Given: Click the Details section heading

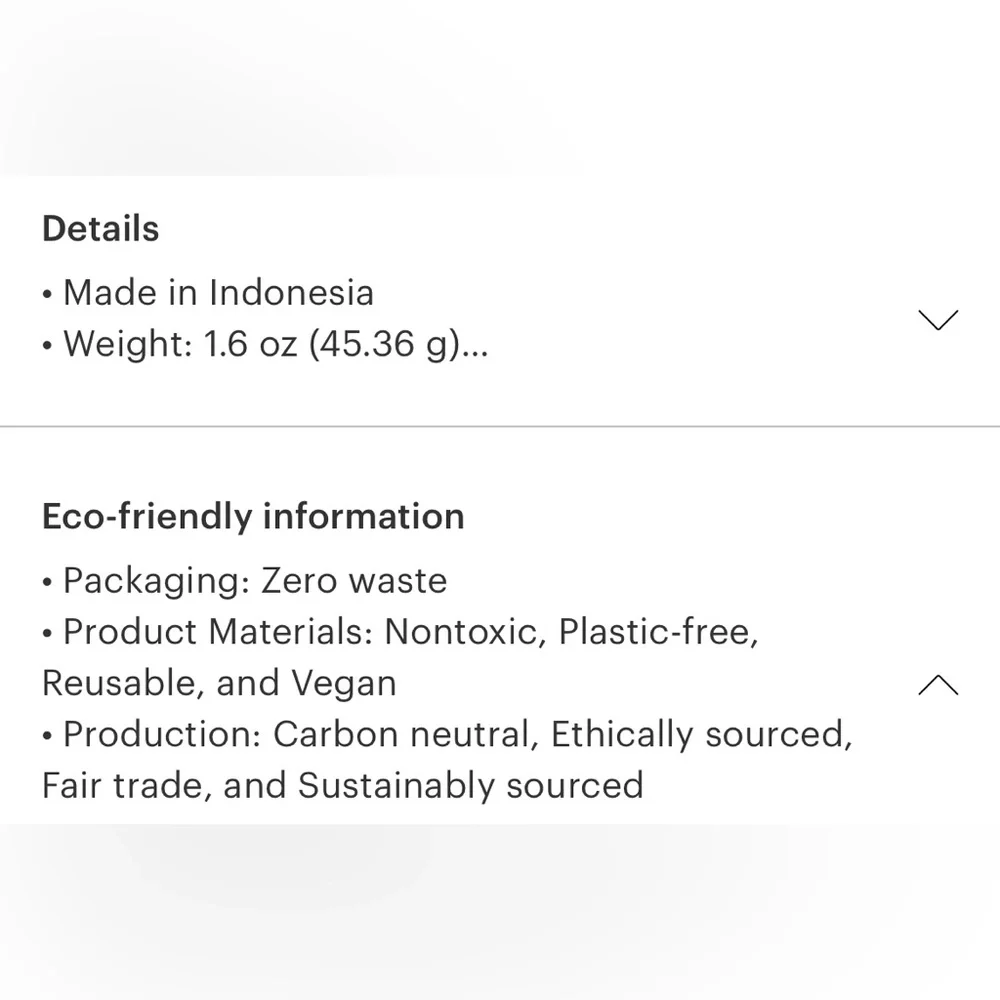Looking at the screenshot, I should 100,228.
